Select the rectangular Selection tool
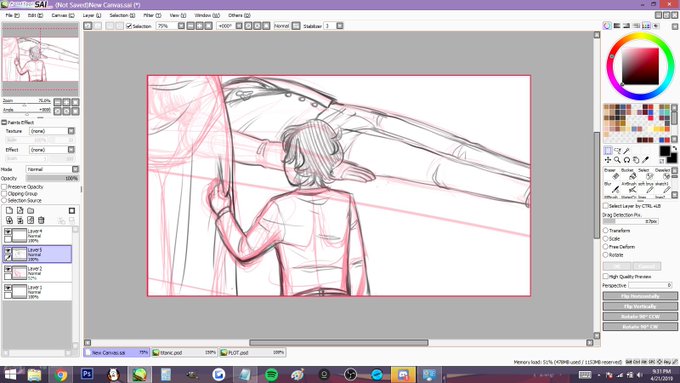 point(608,151)
